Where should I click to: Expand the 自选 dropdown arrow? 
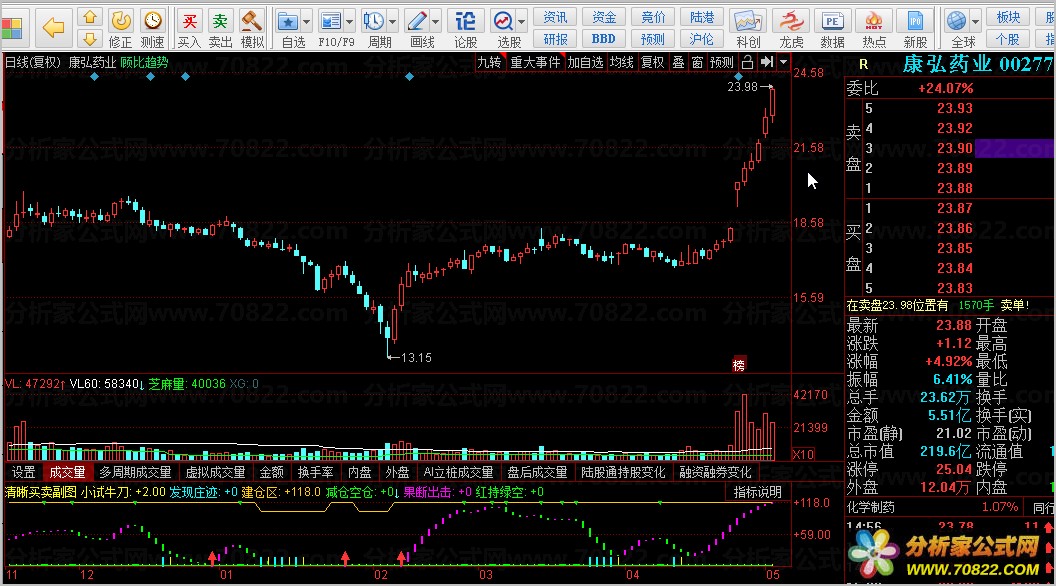click(307, 22)
